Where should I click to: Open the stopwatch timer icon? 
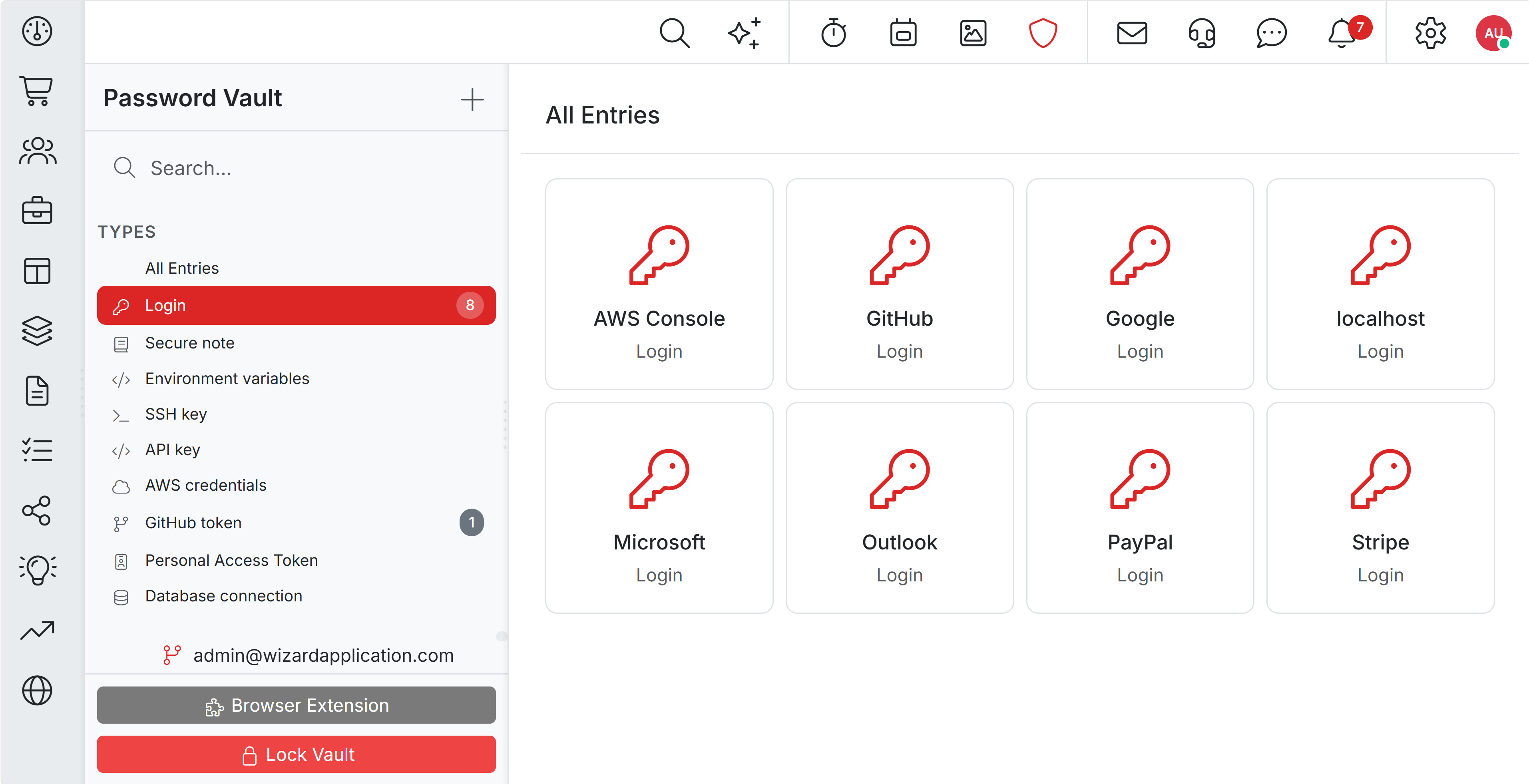coord(833,33)
